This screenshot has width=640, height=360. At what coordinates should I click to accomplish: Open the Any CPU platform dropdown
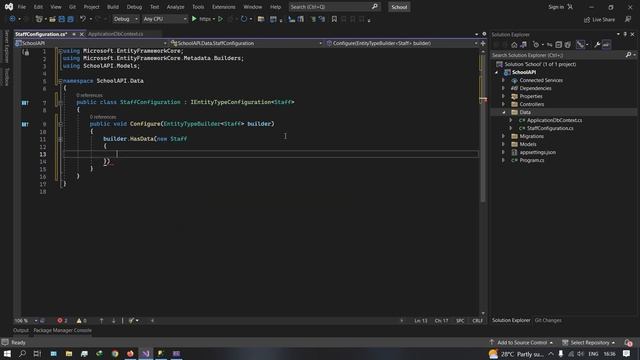[x=164, y=19]
